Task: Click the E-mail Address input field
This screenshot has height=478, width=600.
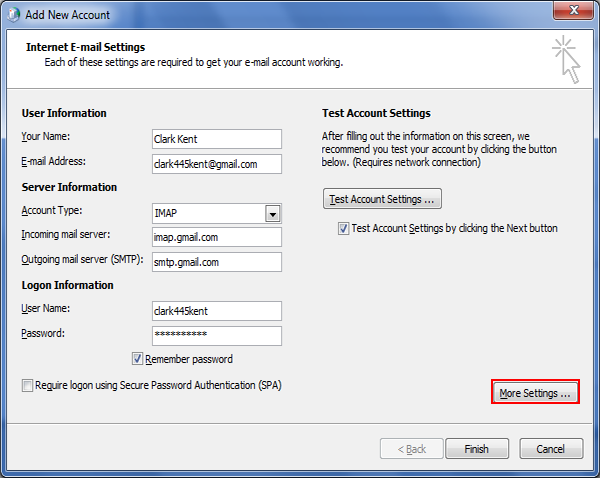Action: pos(216,164)
